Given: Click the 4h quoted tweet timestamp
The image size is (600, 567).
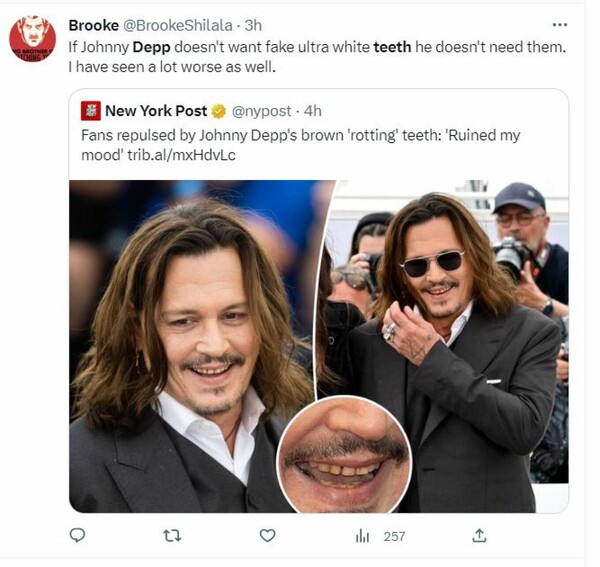Looking at the screenshot, I should point(313,111).
